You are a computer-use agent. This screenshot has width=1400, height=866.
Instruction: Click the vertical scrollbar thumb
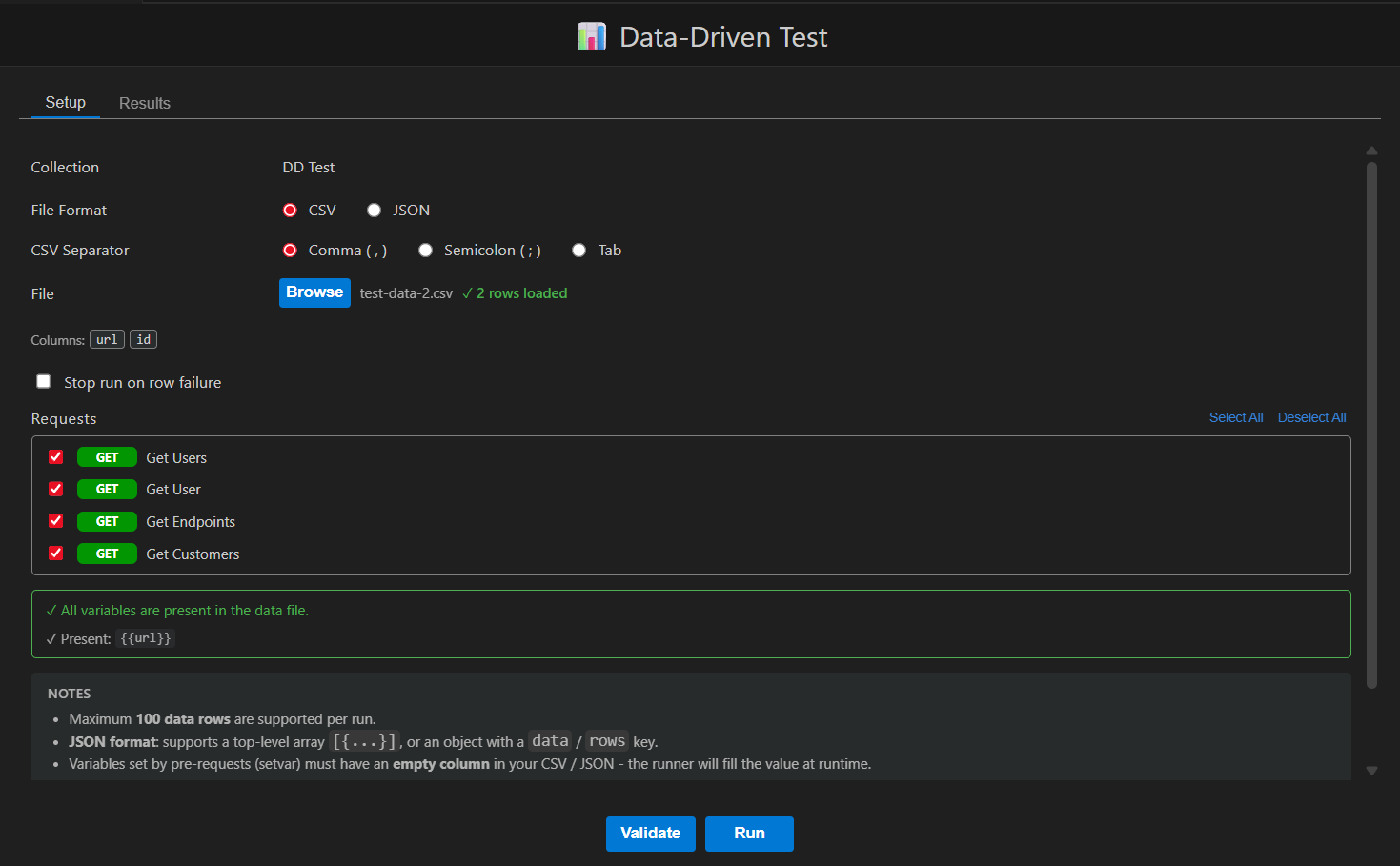[1371, 425]
